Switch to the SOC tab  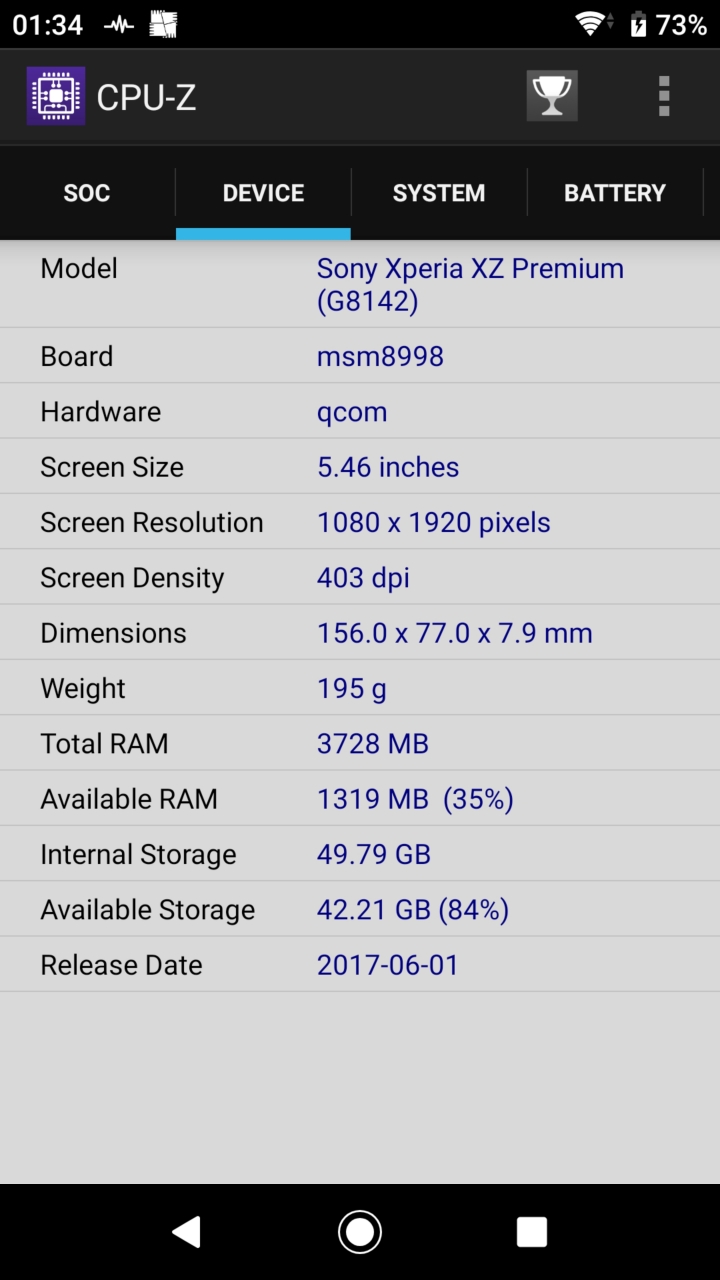[x=87, y=193]
